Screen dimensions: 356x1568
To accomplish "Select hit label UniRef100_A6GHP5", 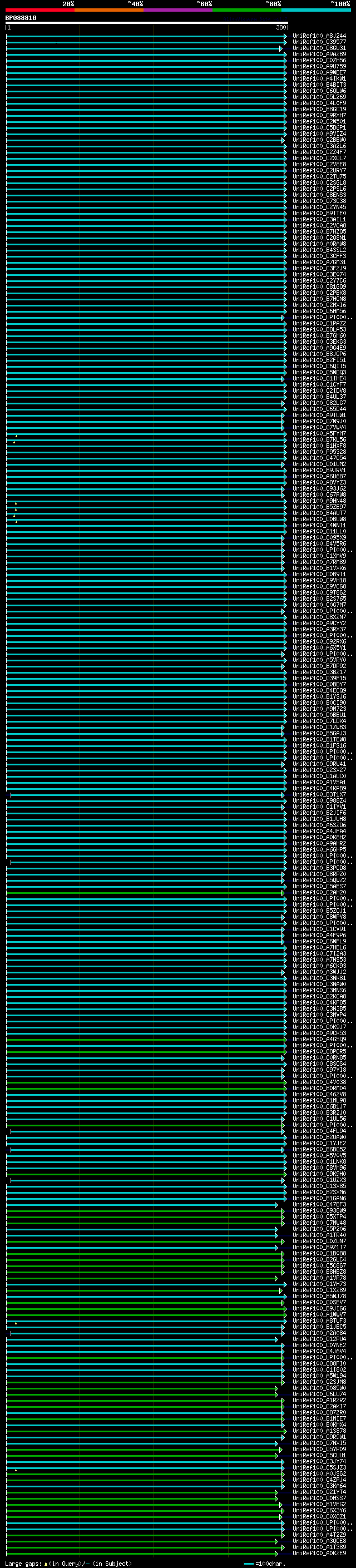I will coord(319,850).
